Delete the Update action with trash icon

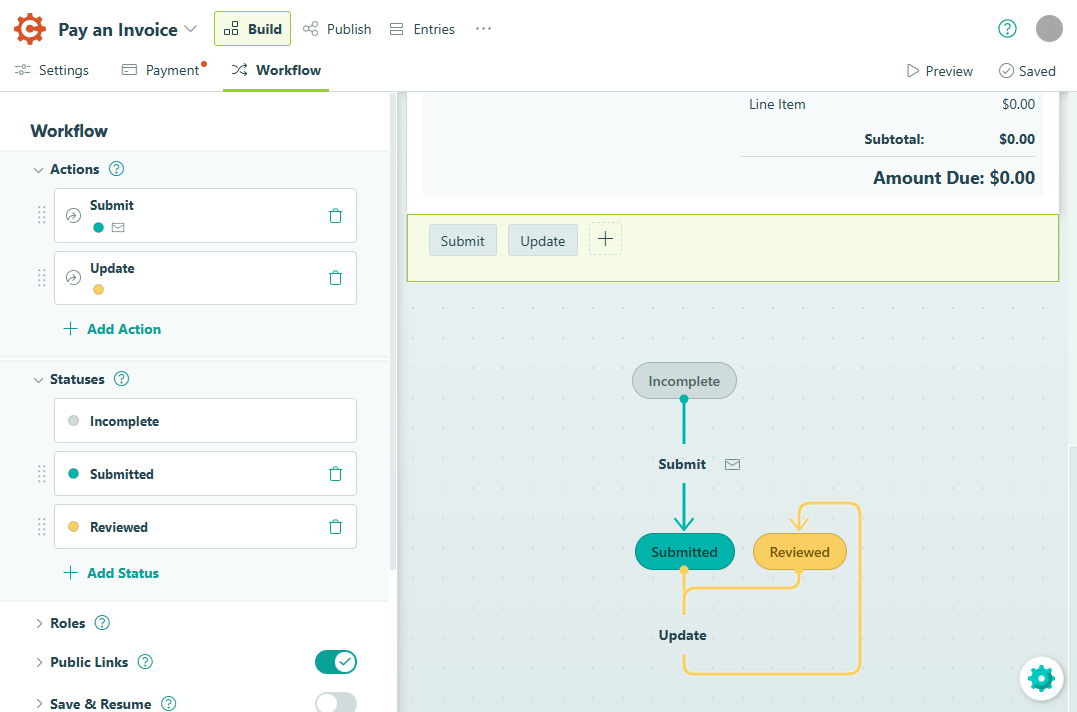(x=335, y=278)
